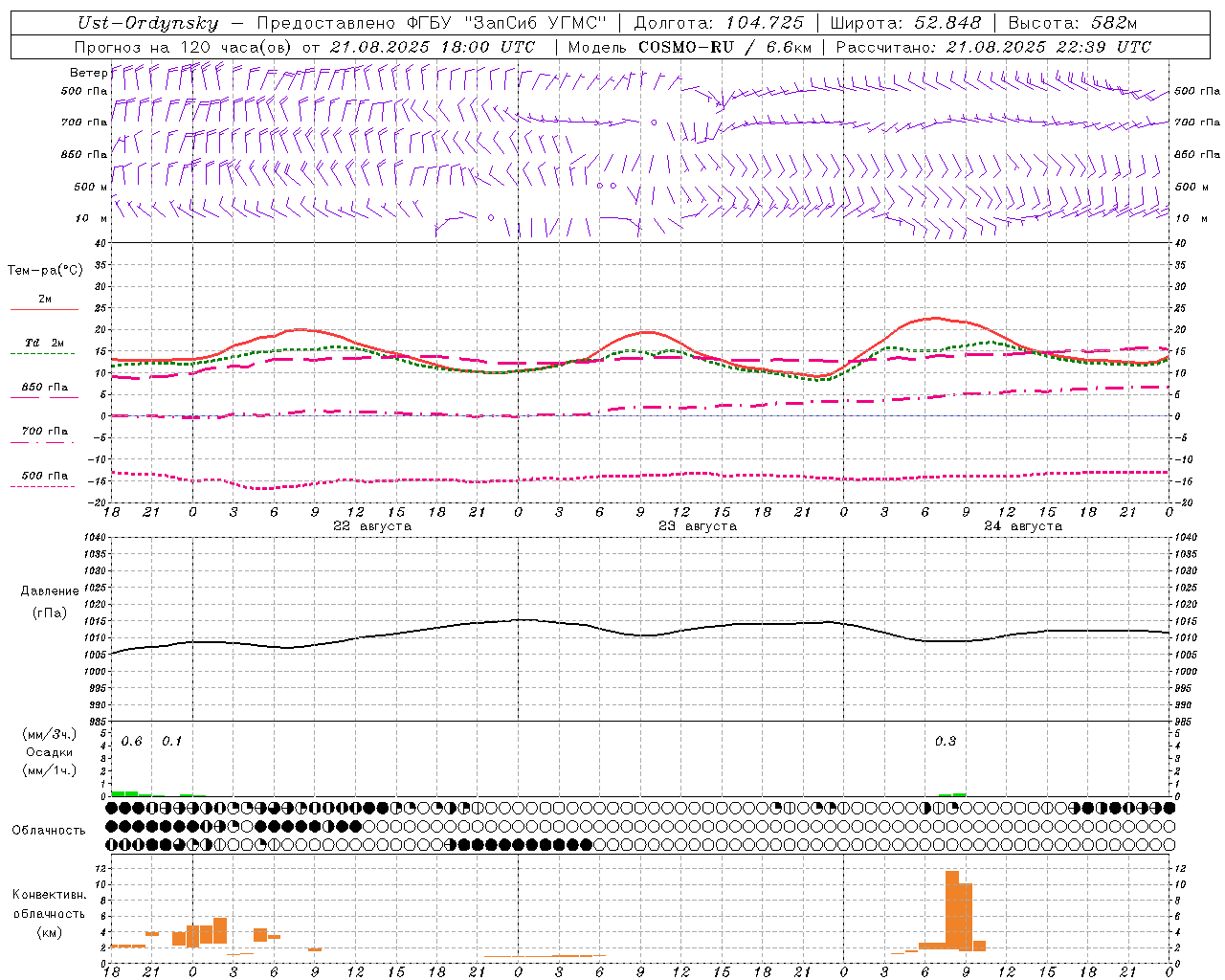This screenshot has width=1225, height=980.
Task: Click the "Осадки" precipitation label
Action: tap(50, 752)
